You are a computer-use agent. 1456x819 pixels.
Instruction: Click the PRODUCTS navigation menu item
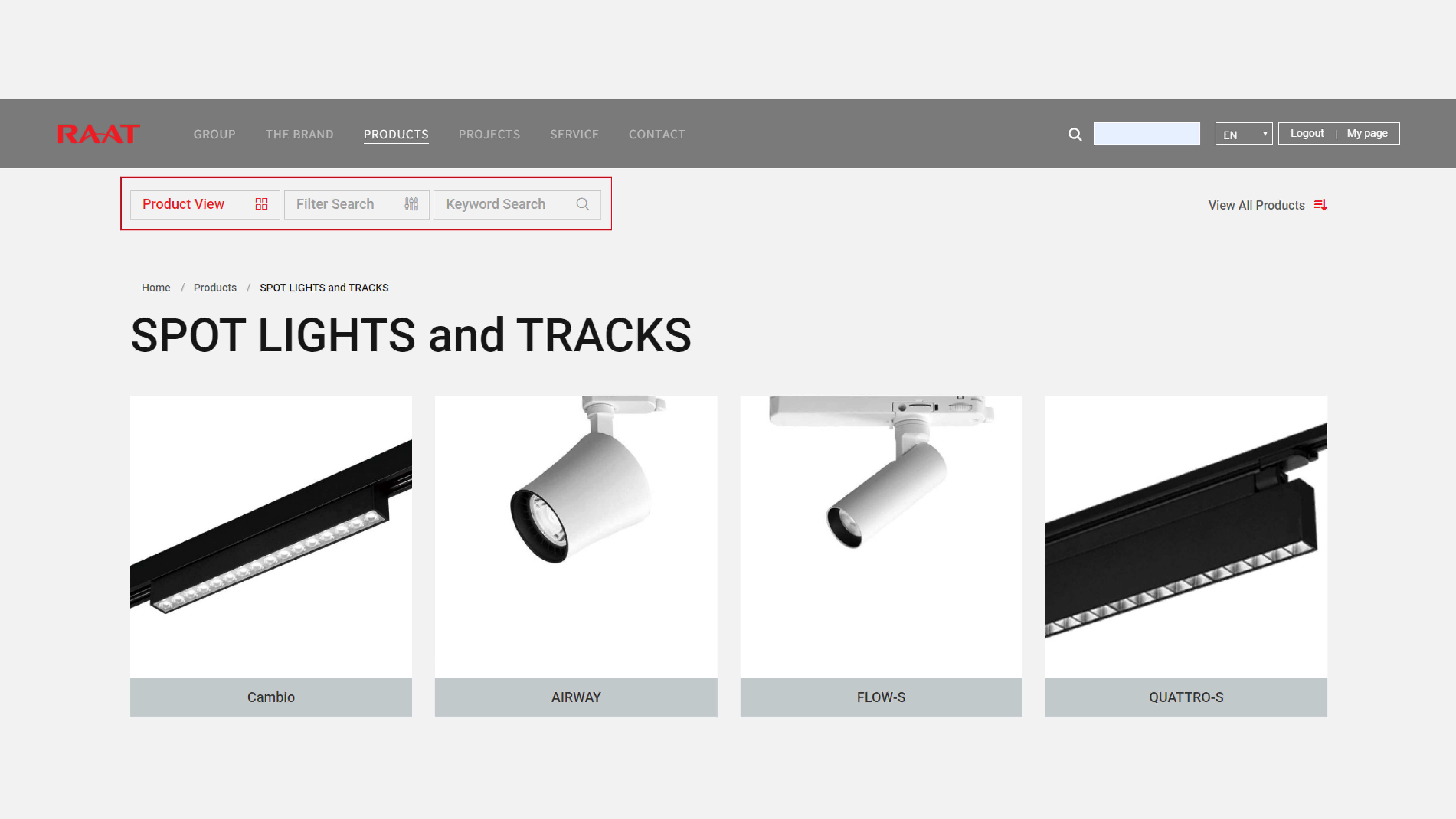pos(395,134)
